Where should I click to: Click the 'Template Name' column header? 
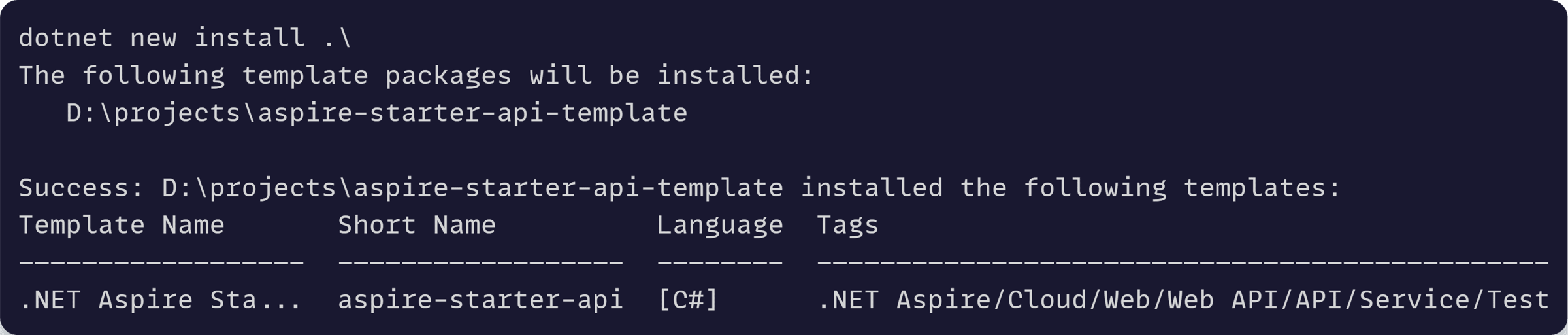point(122,225)
